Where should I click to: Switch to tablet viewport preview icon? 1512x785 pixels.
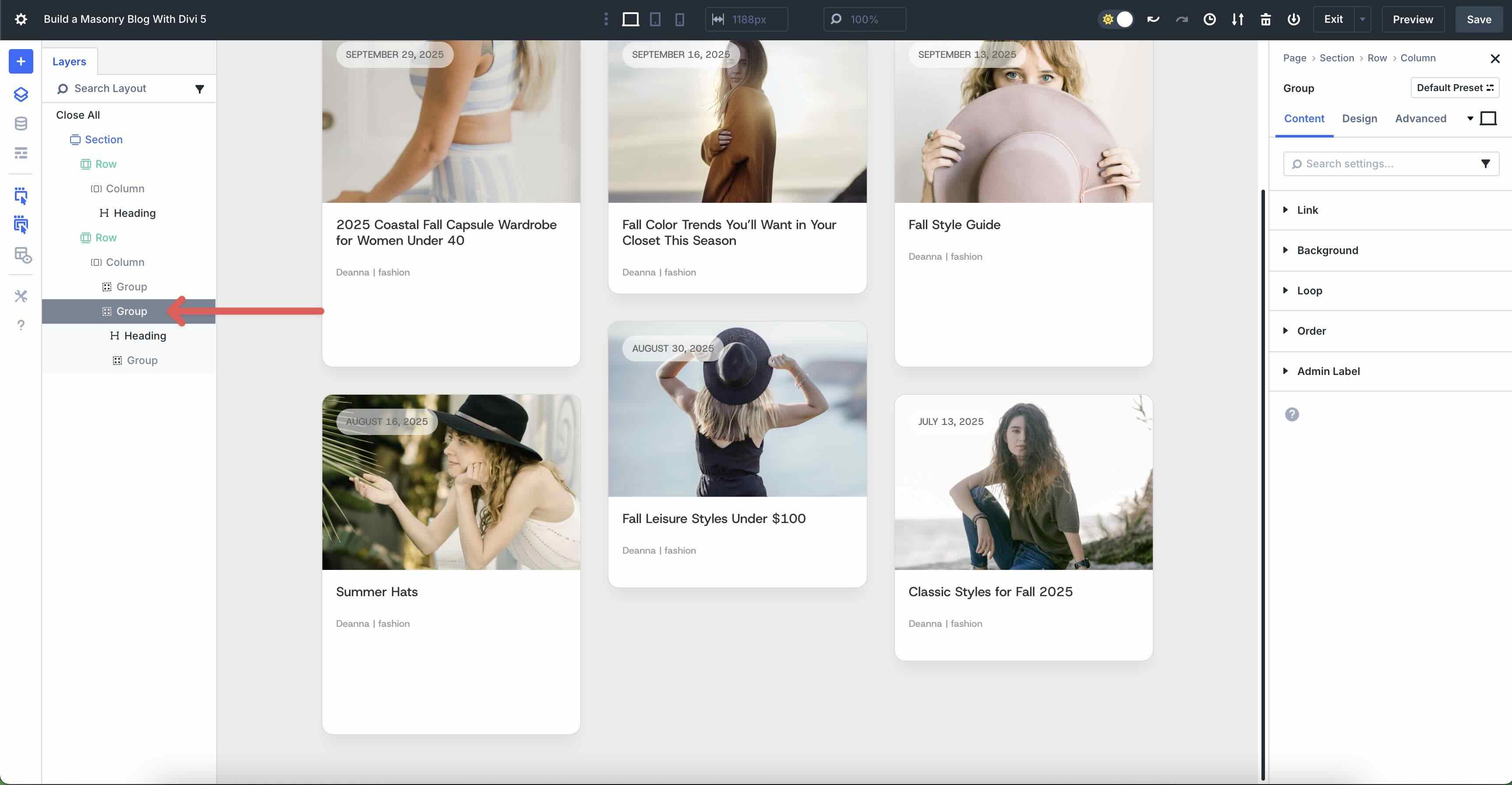pos(655,19)
